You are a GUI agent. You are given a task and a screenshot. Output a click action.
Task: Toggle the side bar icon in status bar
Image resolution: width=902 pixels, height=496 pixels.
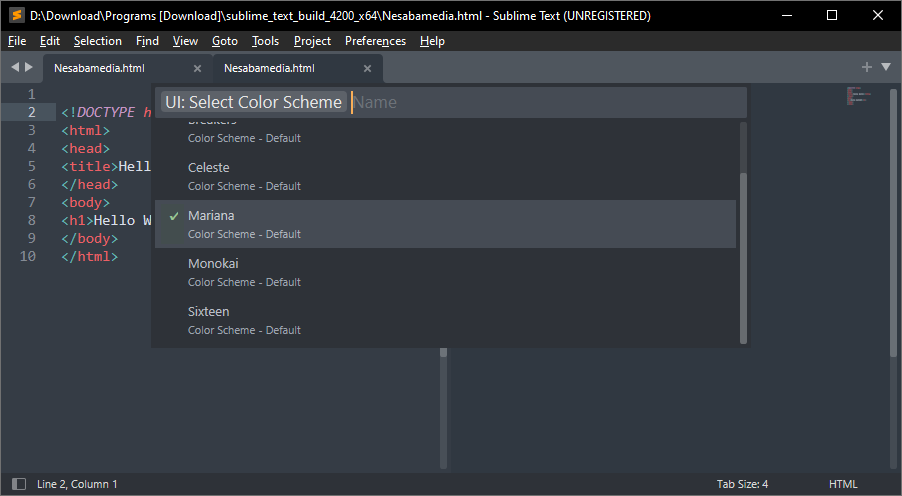(x=18, y=484)
